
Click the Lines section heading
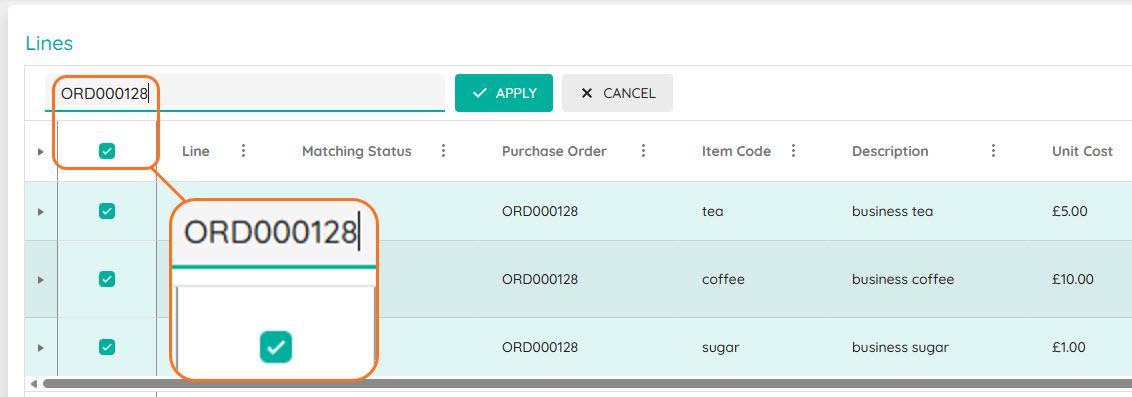(49, 43)
